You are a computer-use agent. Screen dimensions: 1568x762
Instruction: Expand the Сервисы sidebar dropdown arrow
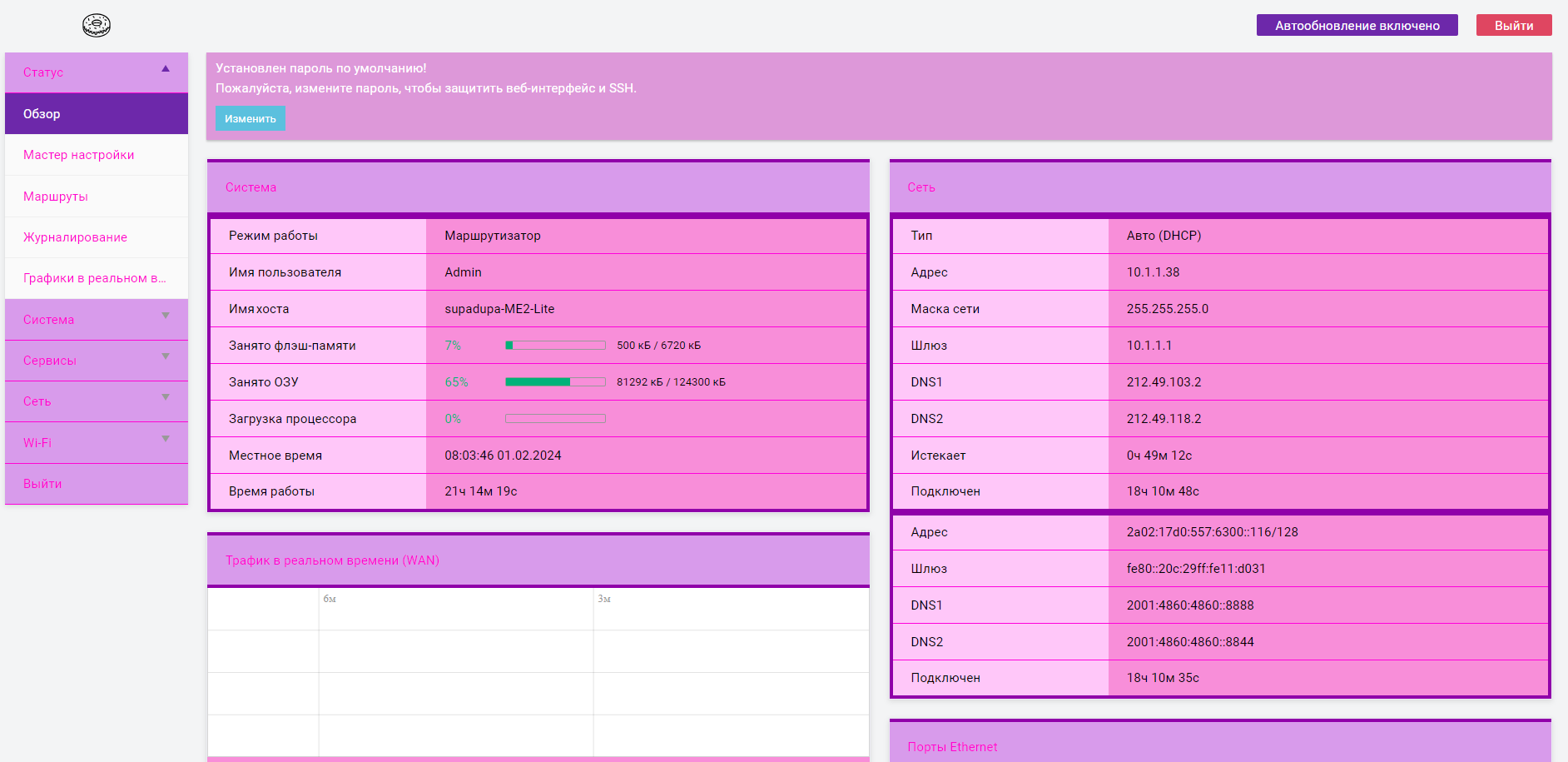166,356
